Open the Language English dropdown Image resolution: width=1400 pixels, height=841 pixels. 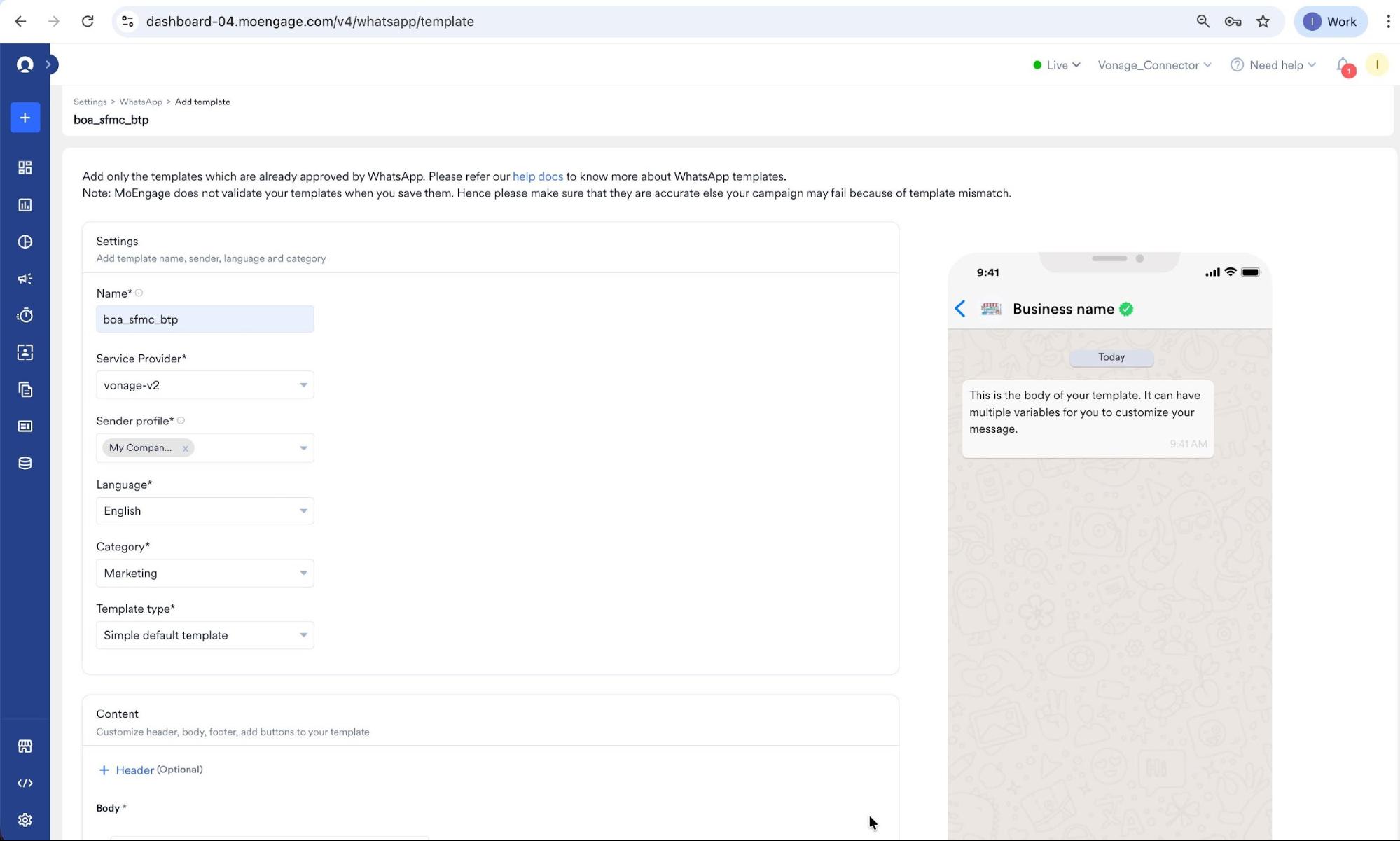click(x=205, y=510)
